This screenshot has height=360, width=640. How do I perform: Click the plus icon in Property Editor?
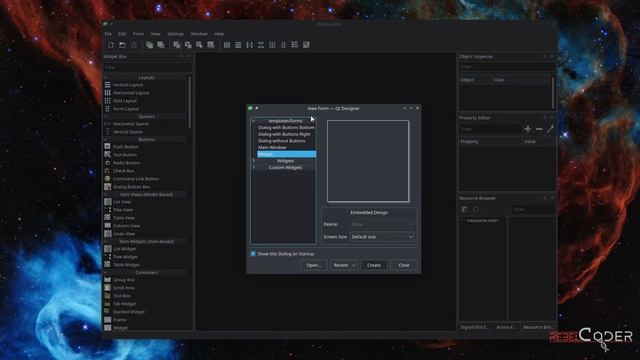528,129
